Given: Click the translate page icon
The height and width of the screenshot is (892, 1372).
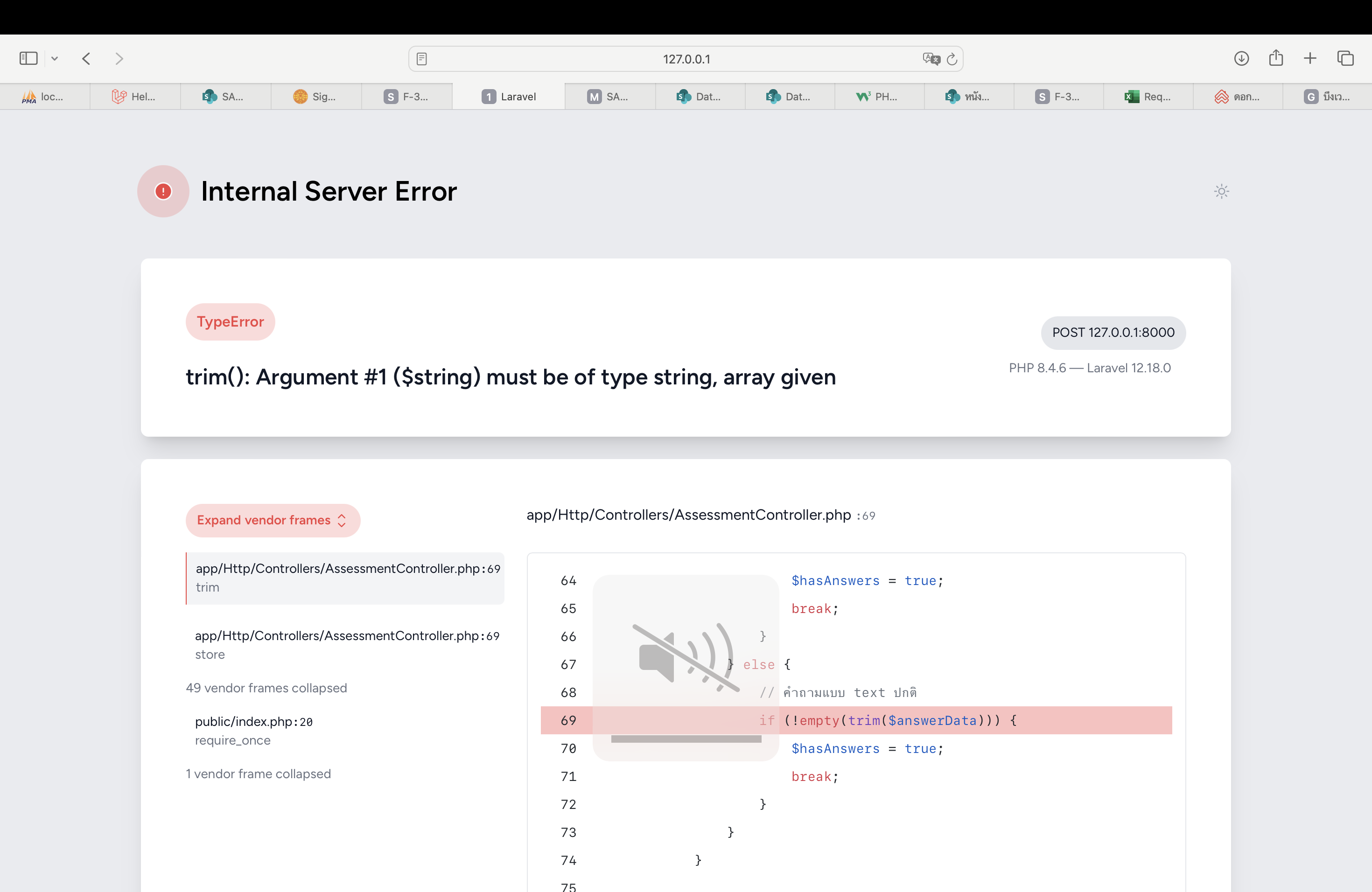Looking at the screenshot, I should (931, 59).
